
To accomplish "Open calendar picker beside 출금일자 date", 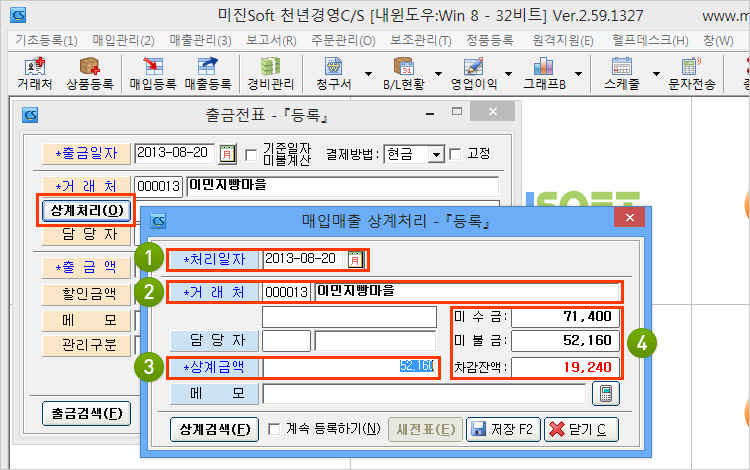I will [227, 154].
